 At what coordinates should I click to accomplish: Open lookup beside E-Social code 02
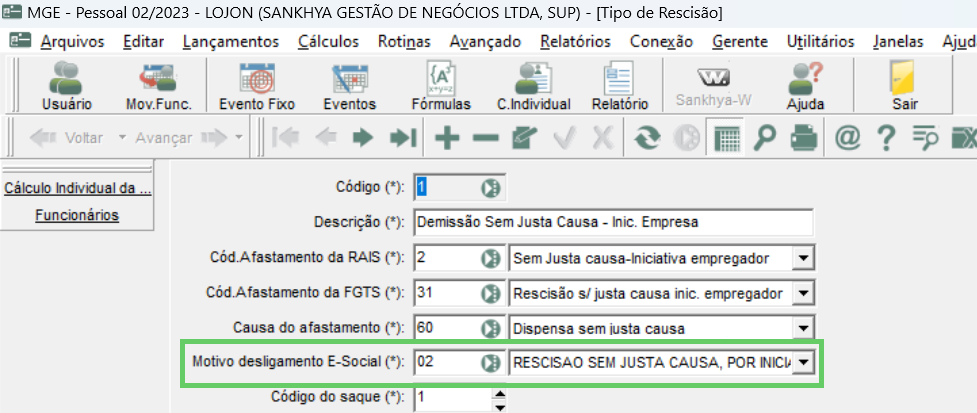point(491,363)
